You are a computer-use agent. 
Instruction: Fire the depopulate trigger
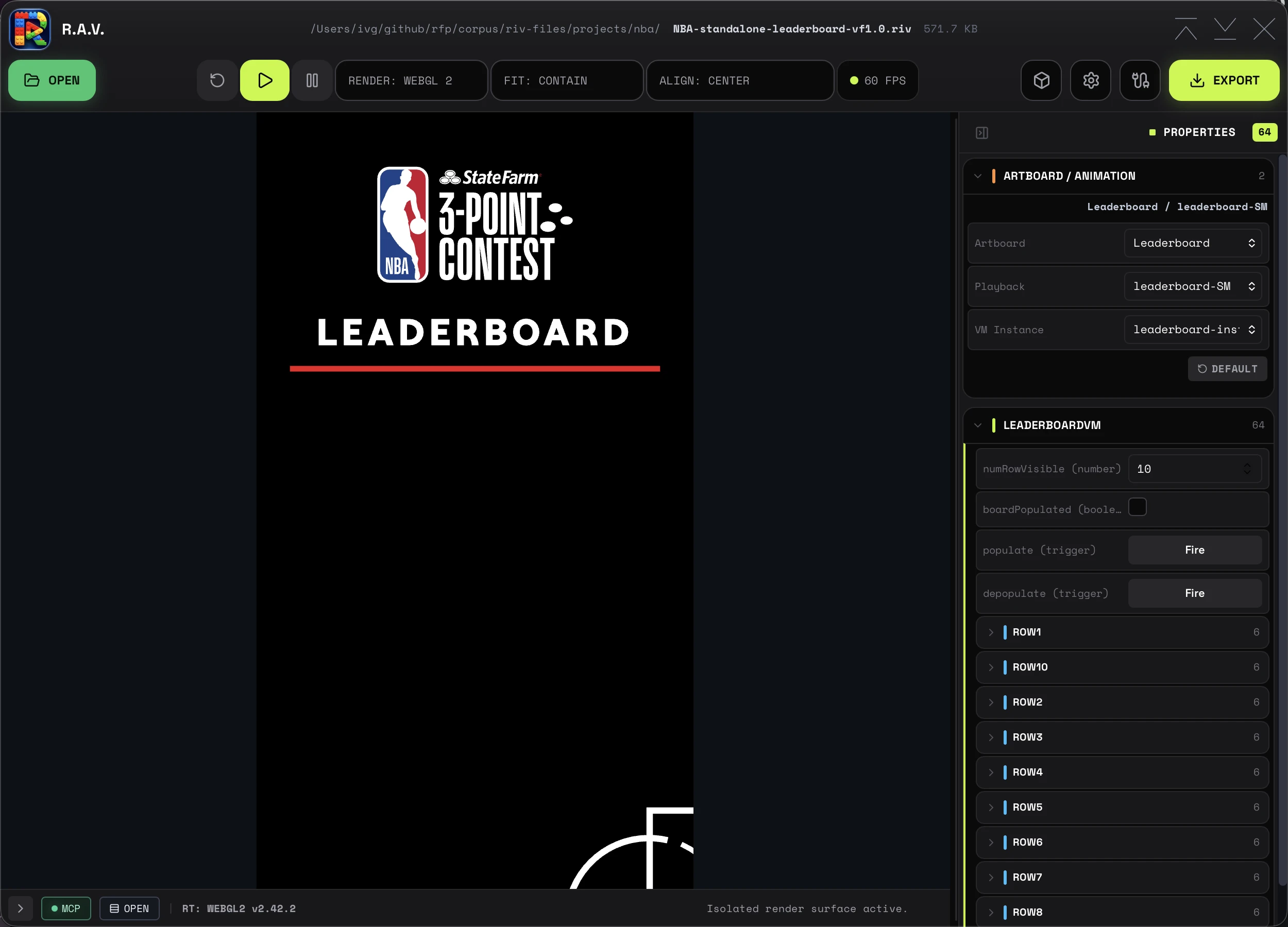tap(1195, 593)
